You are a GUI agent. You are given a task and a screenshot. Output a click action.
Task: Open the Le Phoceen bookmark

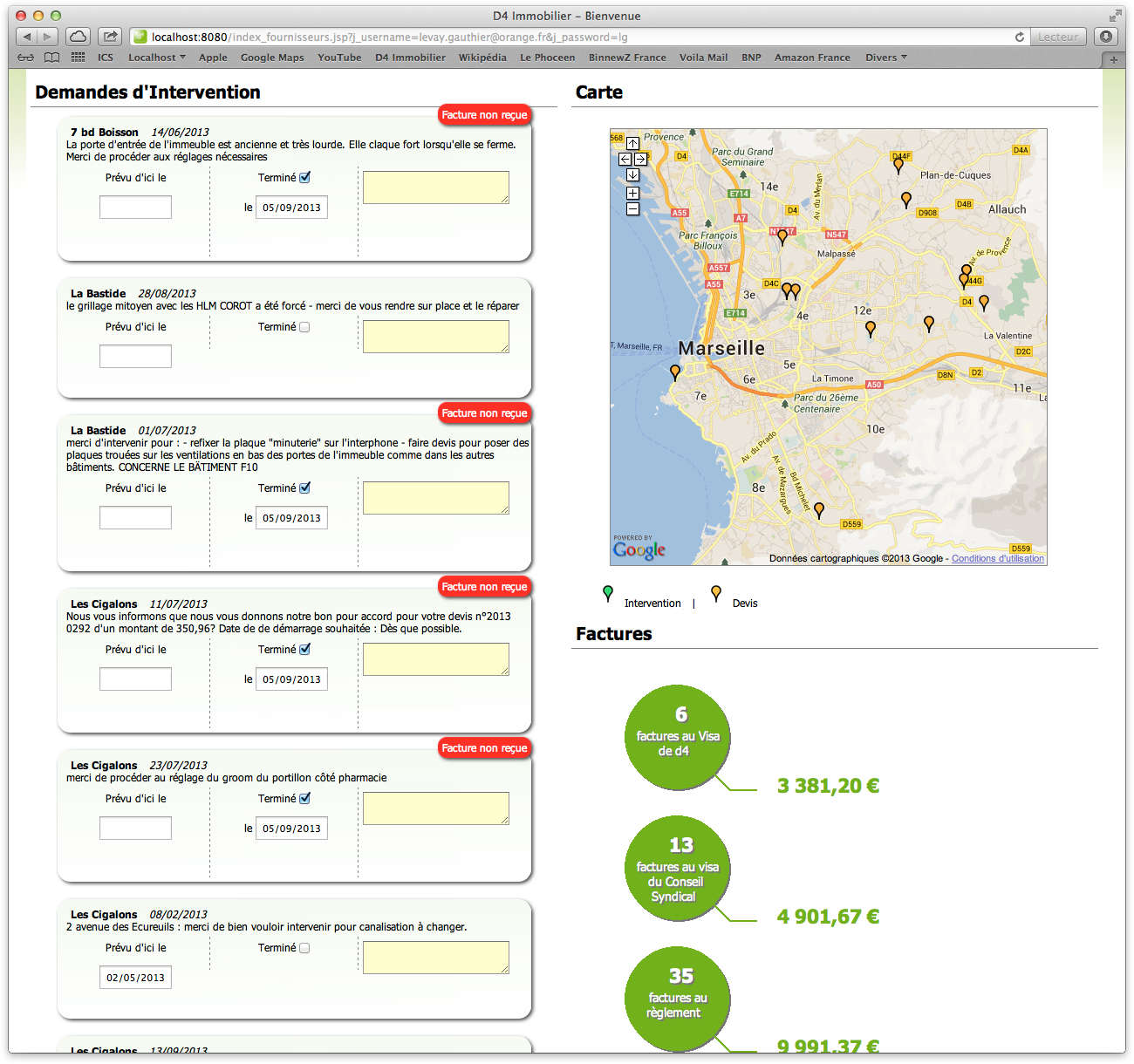[x=548, y=58]
